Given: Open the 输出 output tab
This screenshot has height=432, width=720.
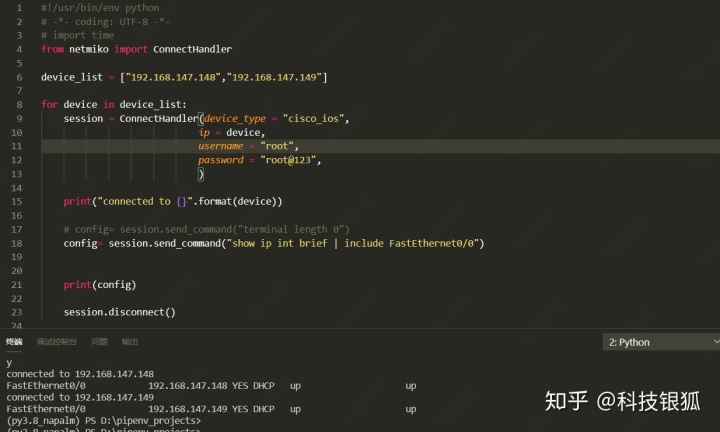Looking at the screenshot, I should click(x=130, y=342).
